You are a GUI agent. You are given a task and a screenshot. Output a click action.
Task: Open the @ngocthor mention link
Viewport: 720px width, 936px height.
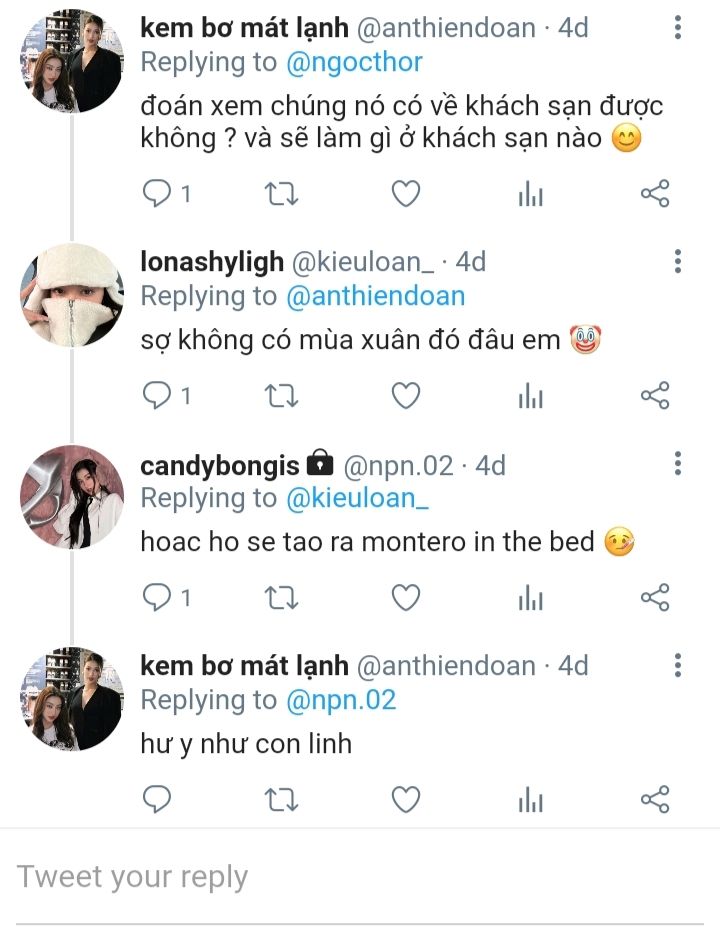tap(354, 62)
